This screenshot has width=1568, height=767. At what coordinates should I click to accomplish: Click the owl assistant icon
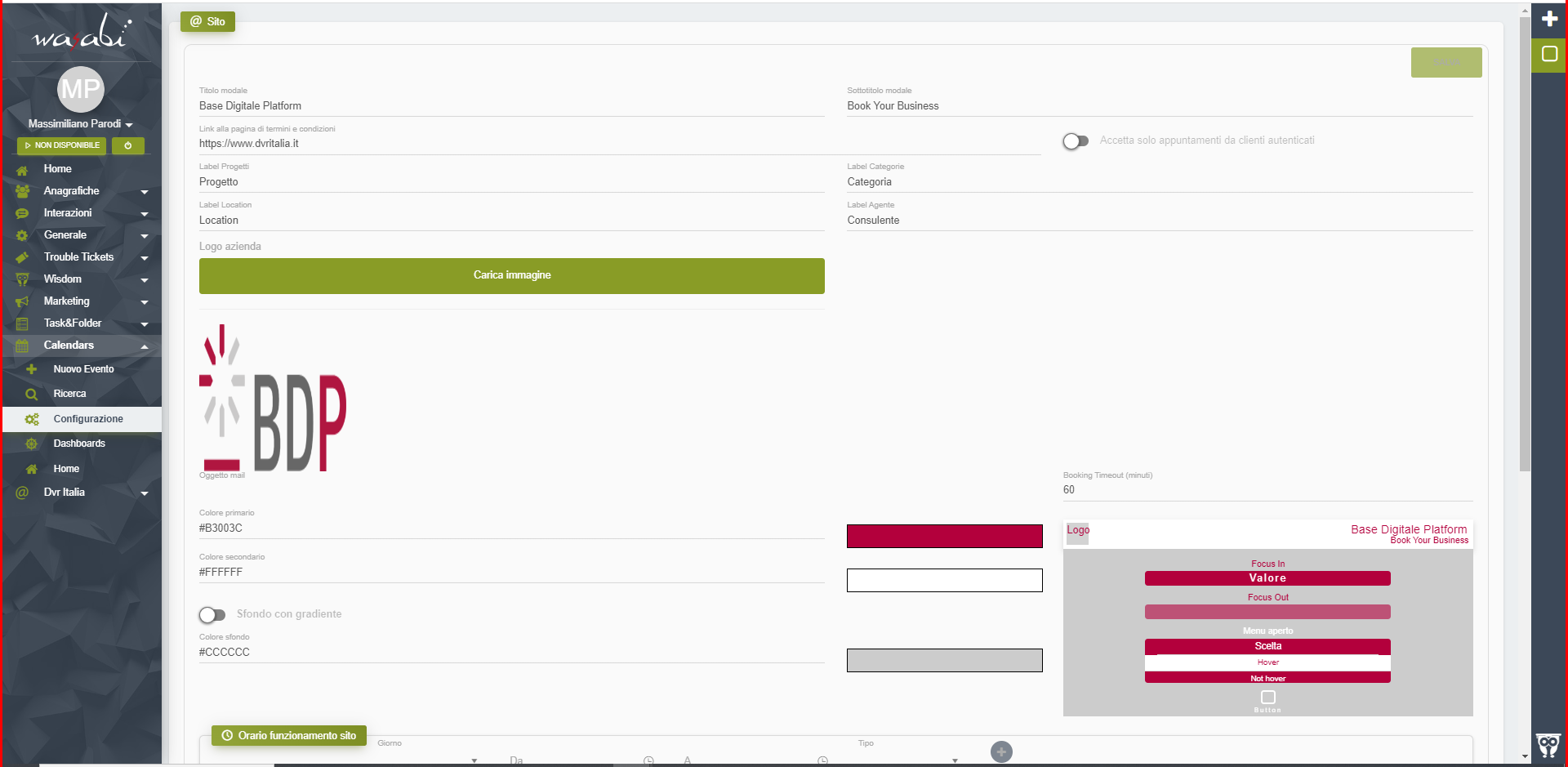[1548, 745]
